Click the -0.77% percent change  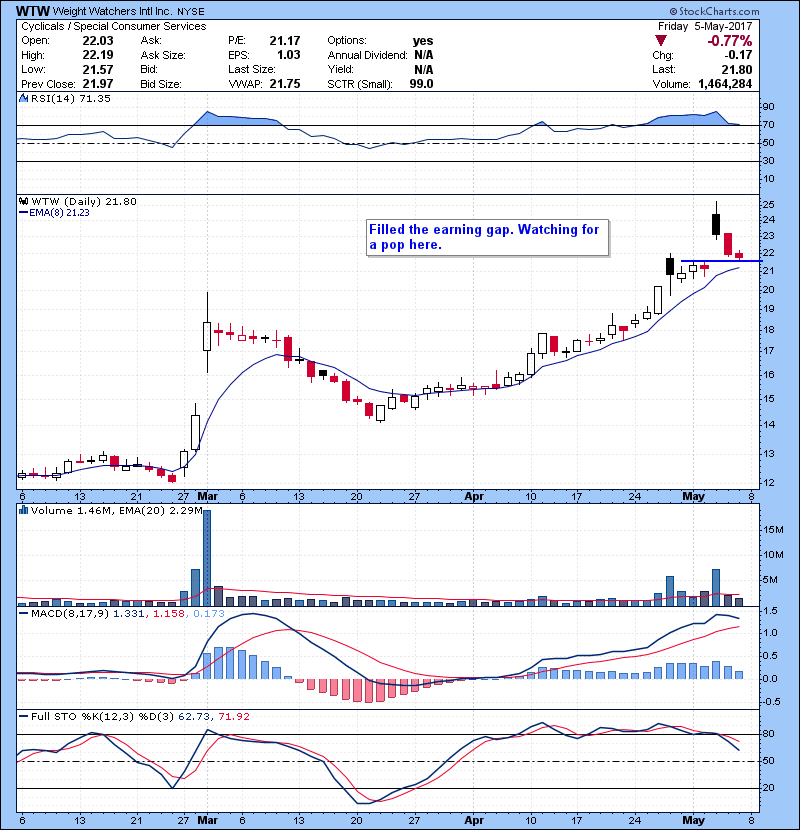point(730,41)
